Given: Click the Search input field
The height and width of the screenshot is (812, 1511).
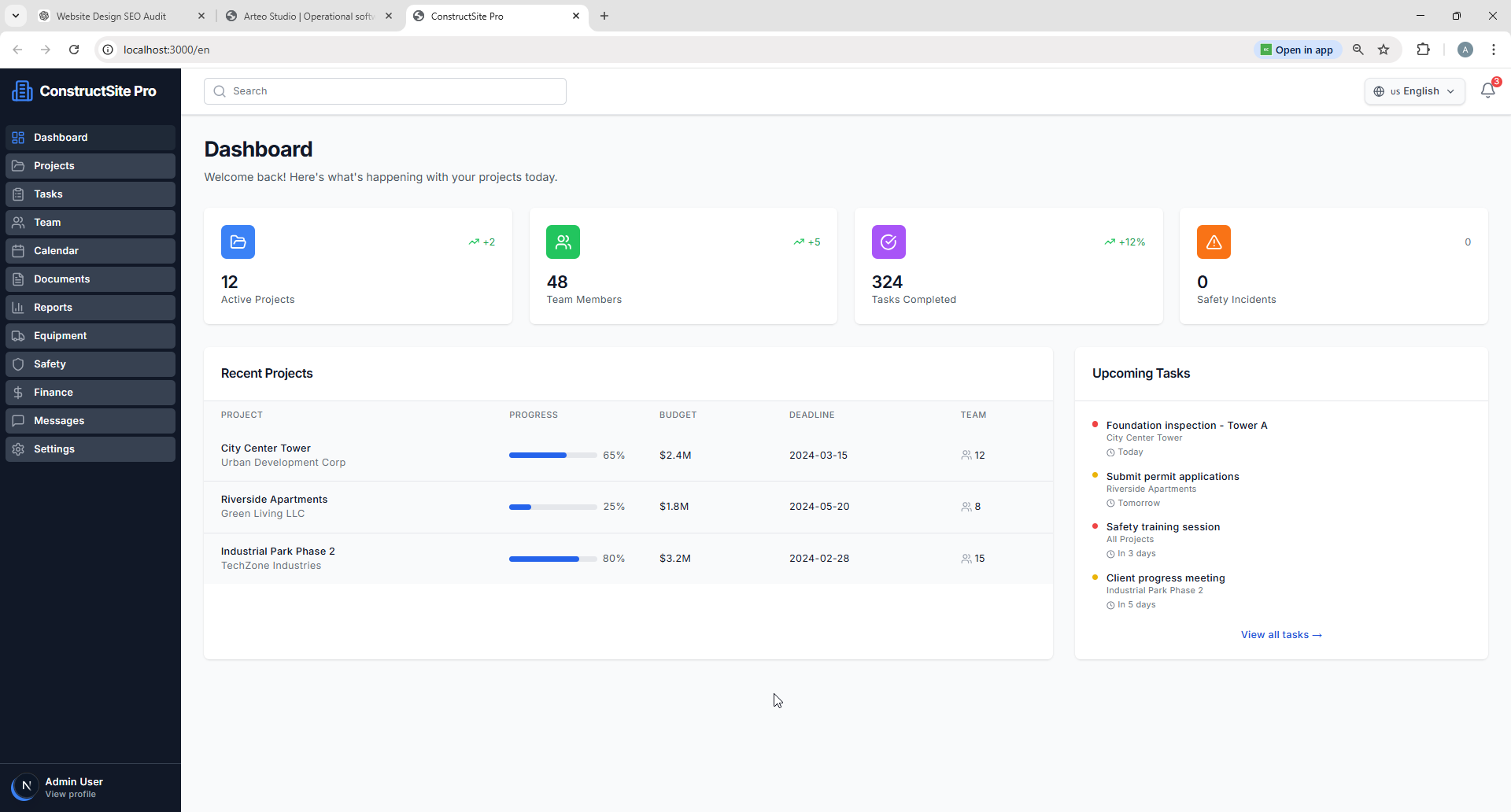Looking at the screenshot, I should [386, 91].
